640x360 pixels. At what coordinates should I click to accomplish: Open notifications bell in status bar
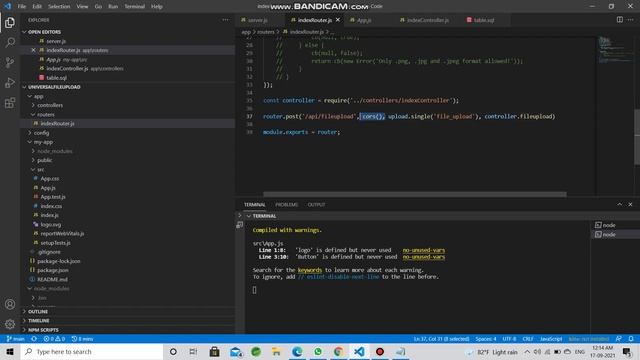pyautogui.click(x=631, y=339)
